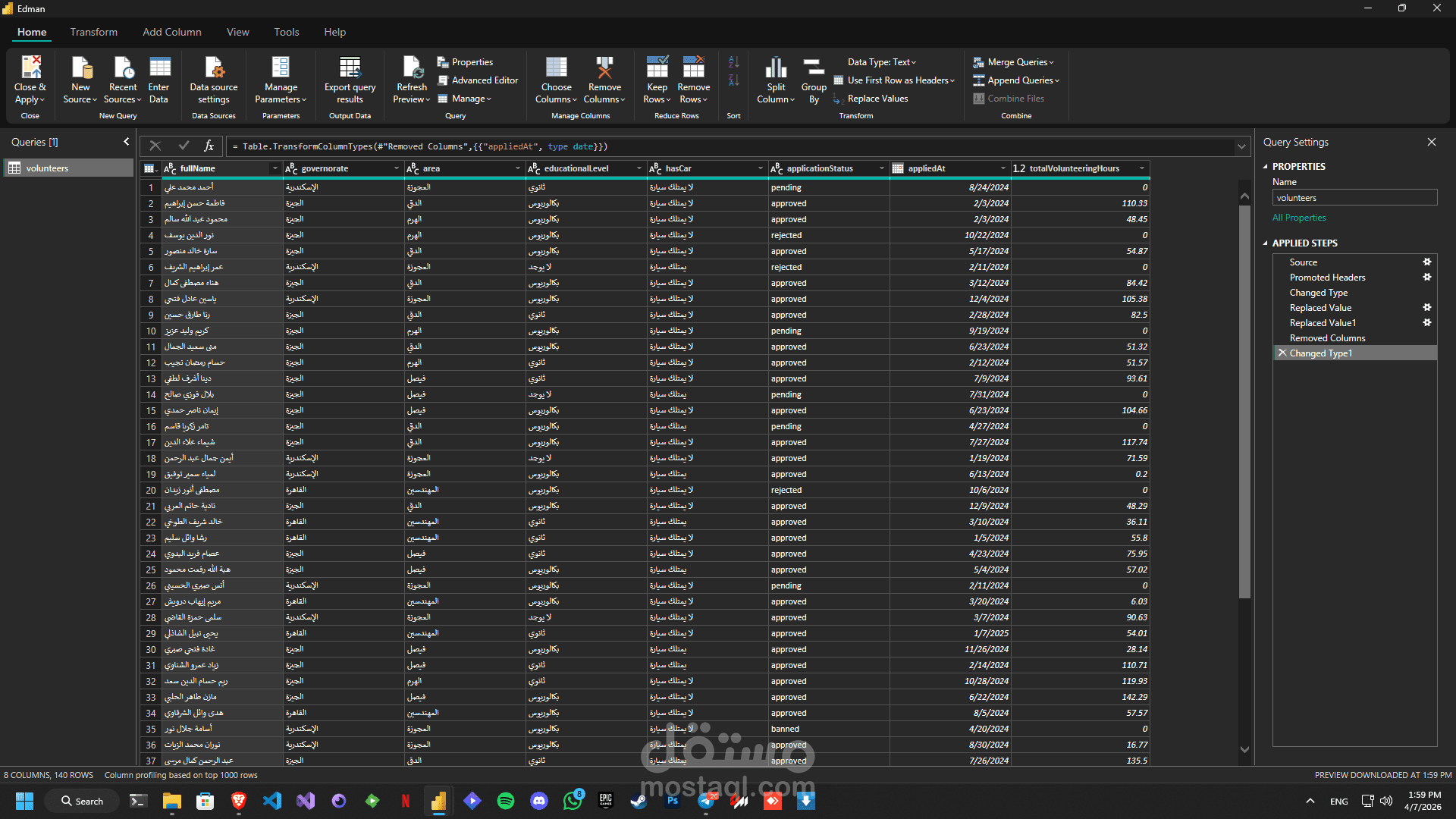Click the Split Column icon
Screen dimensions: 1456x819
(x=776, y=67)
